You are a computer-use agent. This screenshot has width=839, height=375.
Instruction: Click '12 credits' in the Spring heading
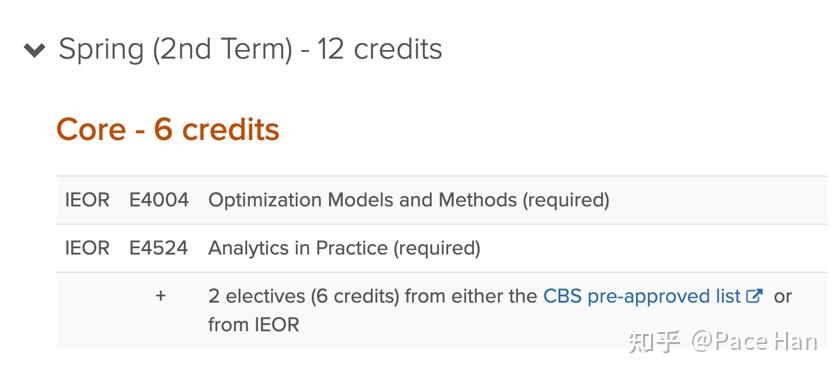[379, 49]
